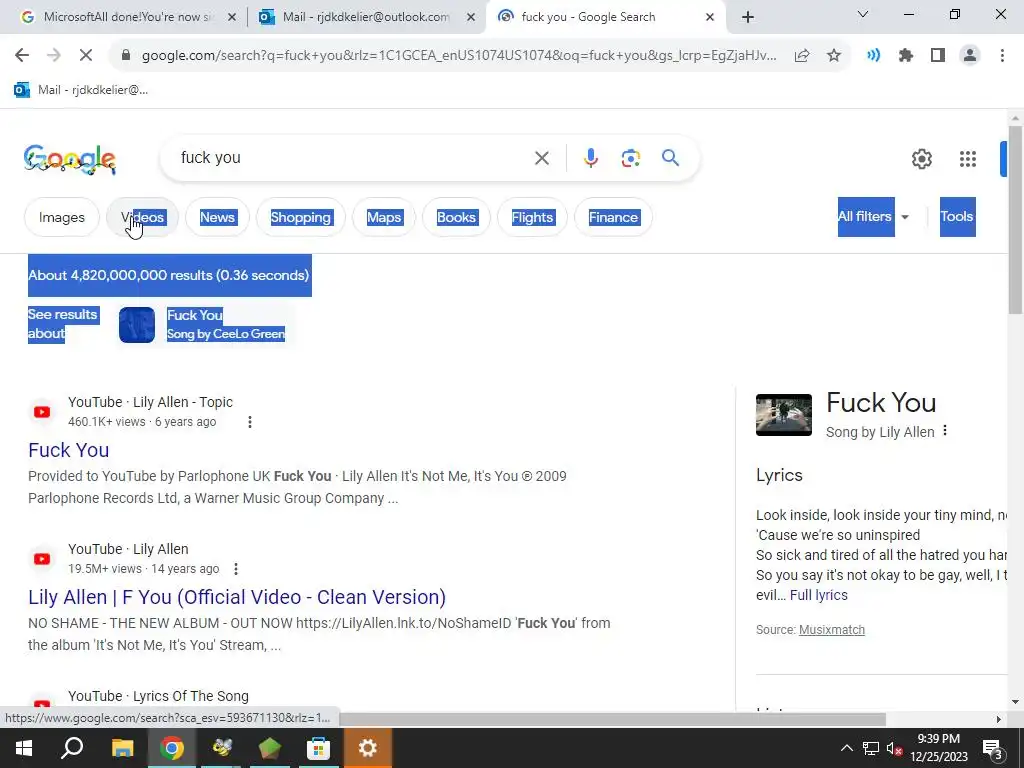Stop loading the page
The width and height of the screenshot is (1024, 768).
coord(86,56)
